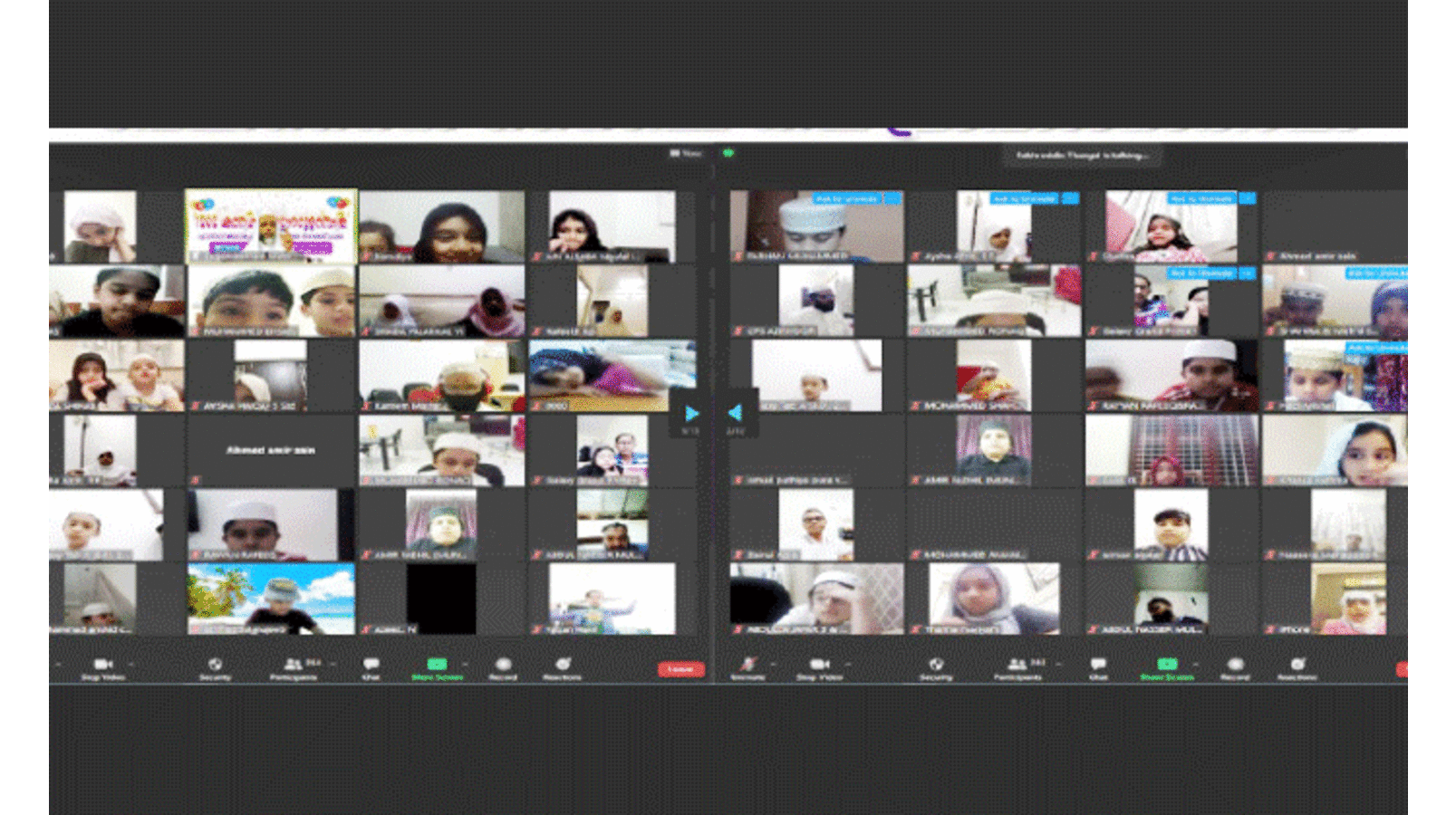Viewport: 1456px width, 815px height.
Task: Click green Share Screen in left window
Action: tap(437, 666)
